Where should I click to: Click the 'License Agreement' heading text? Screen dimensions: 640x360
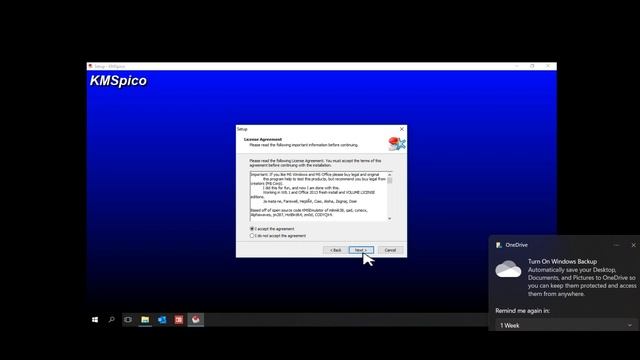(263, 139)
